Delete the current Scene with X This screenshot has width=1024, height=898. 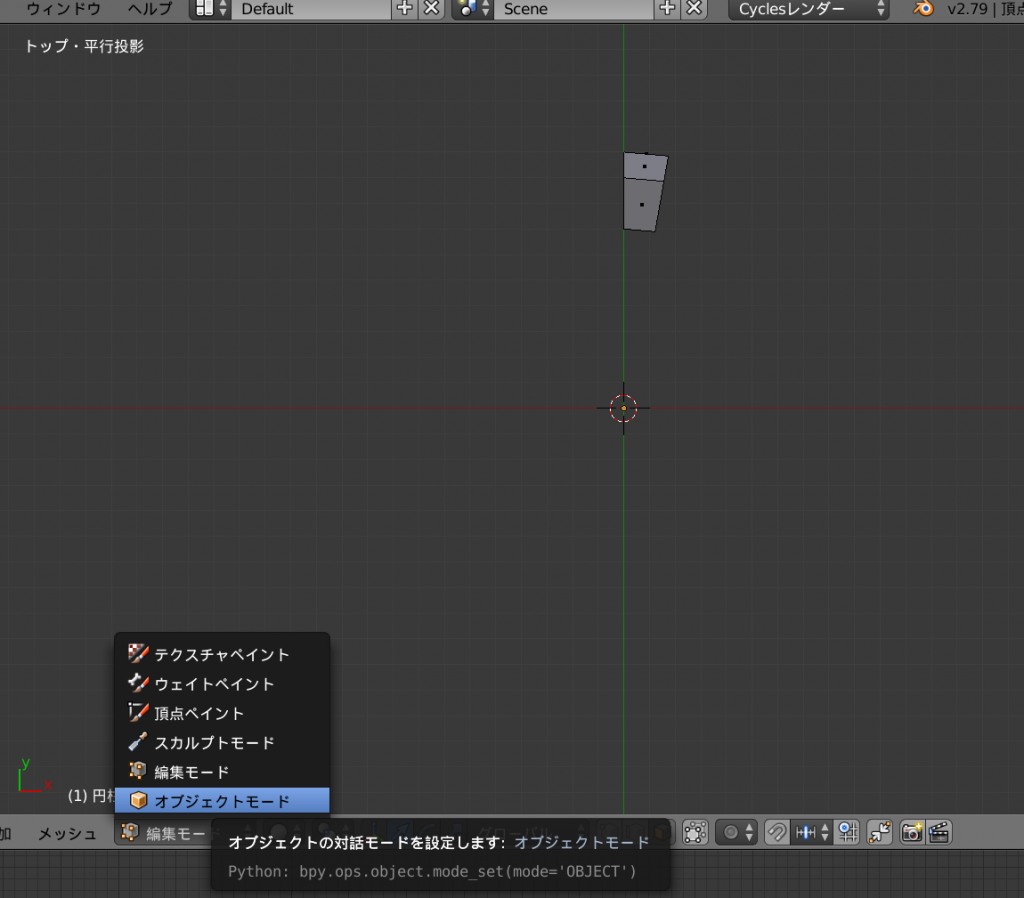[x=694, y=9]
